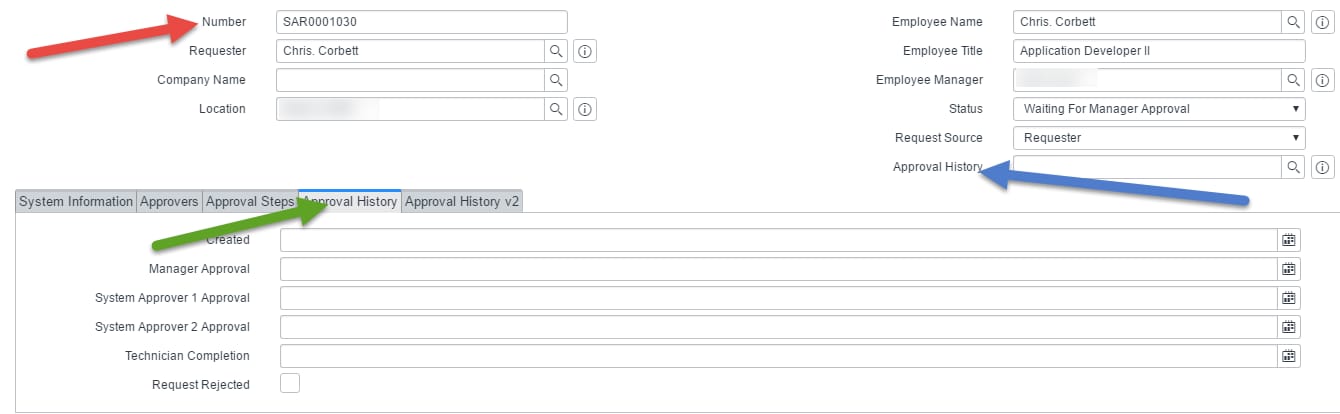1340x414 pixels.
Task: Click the Approval History field lookup icon
Action: point(1294,167)
